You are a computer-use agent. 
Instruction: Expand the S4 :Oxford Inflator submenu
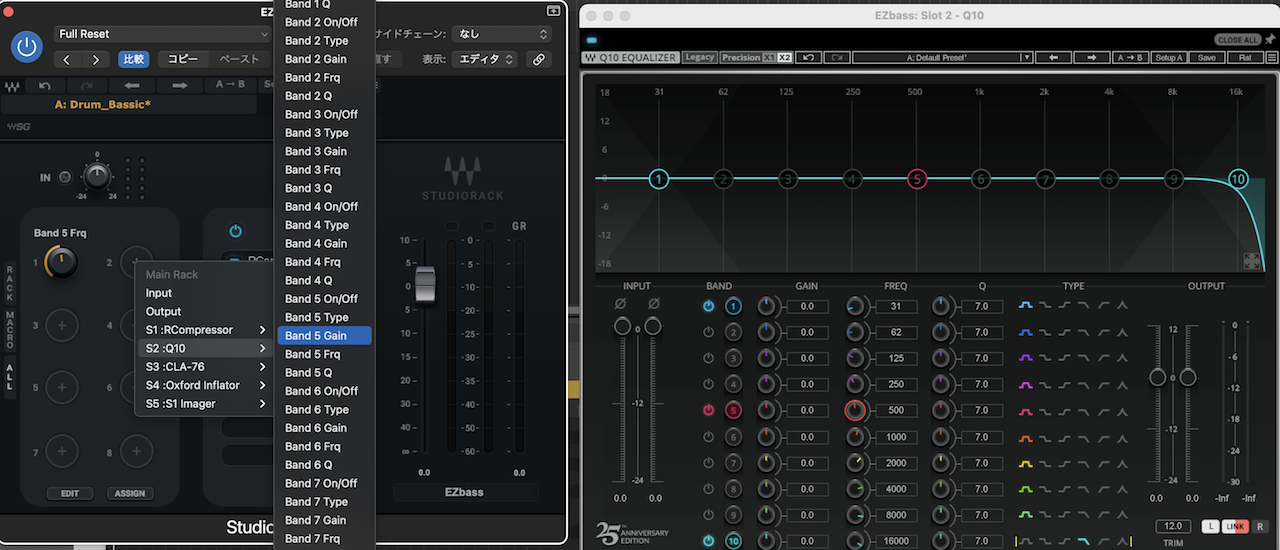click(204, 385)
